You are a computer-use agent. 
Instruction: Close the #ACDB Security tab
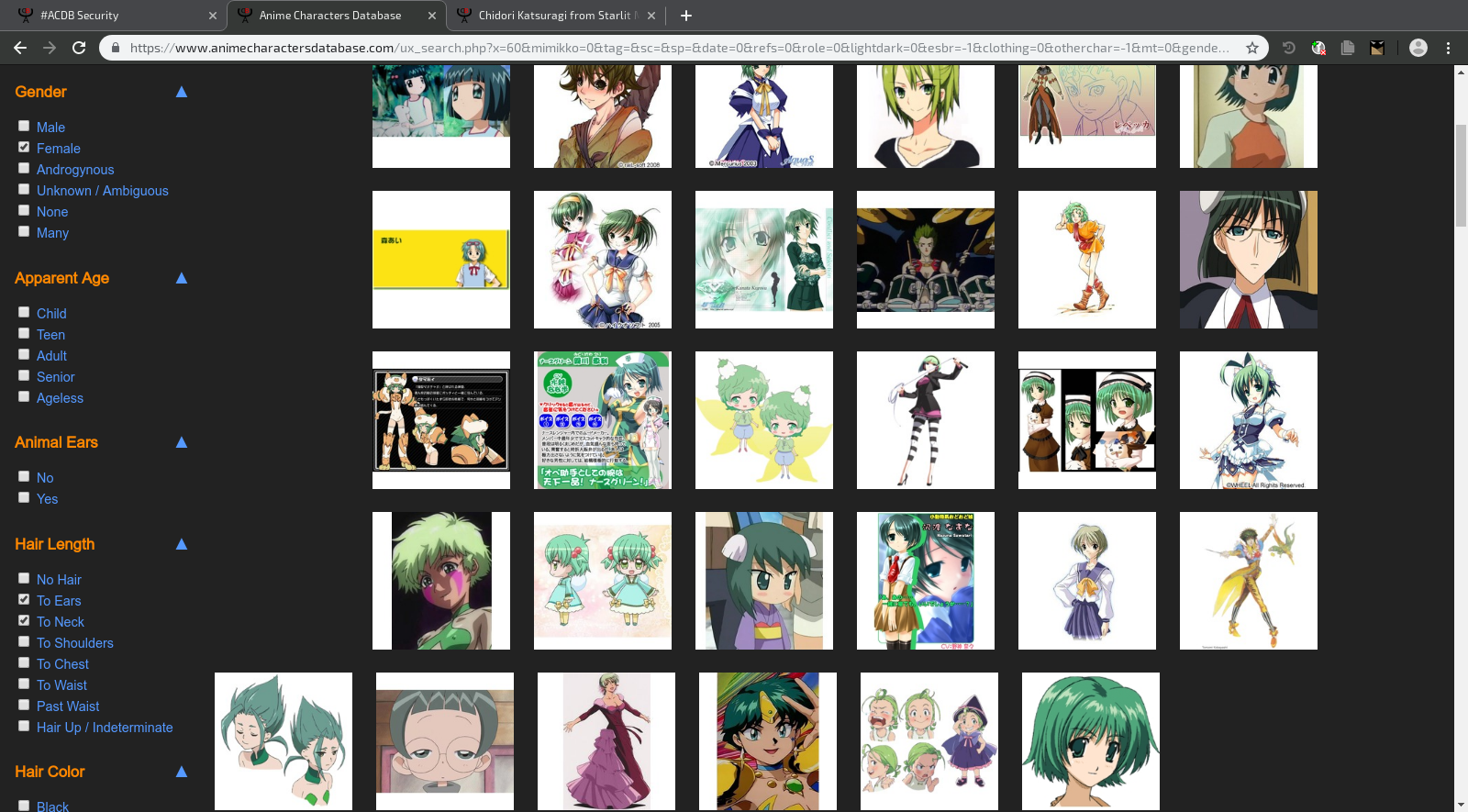click(x=213, y=16)
